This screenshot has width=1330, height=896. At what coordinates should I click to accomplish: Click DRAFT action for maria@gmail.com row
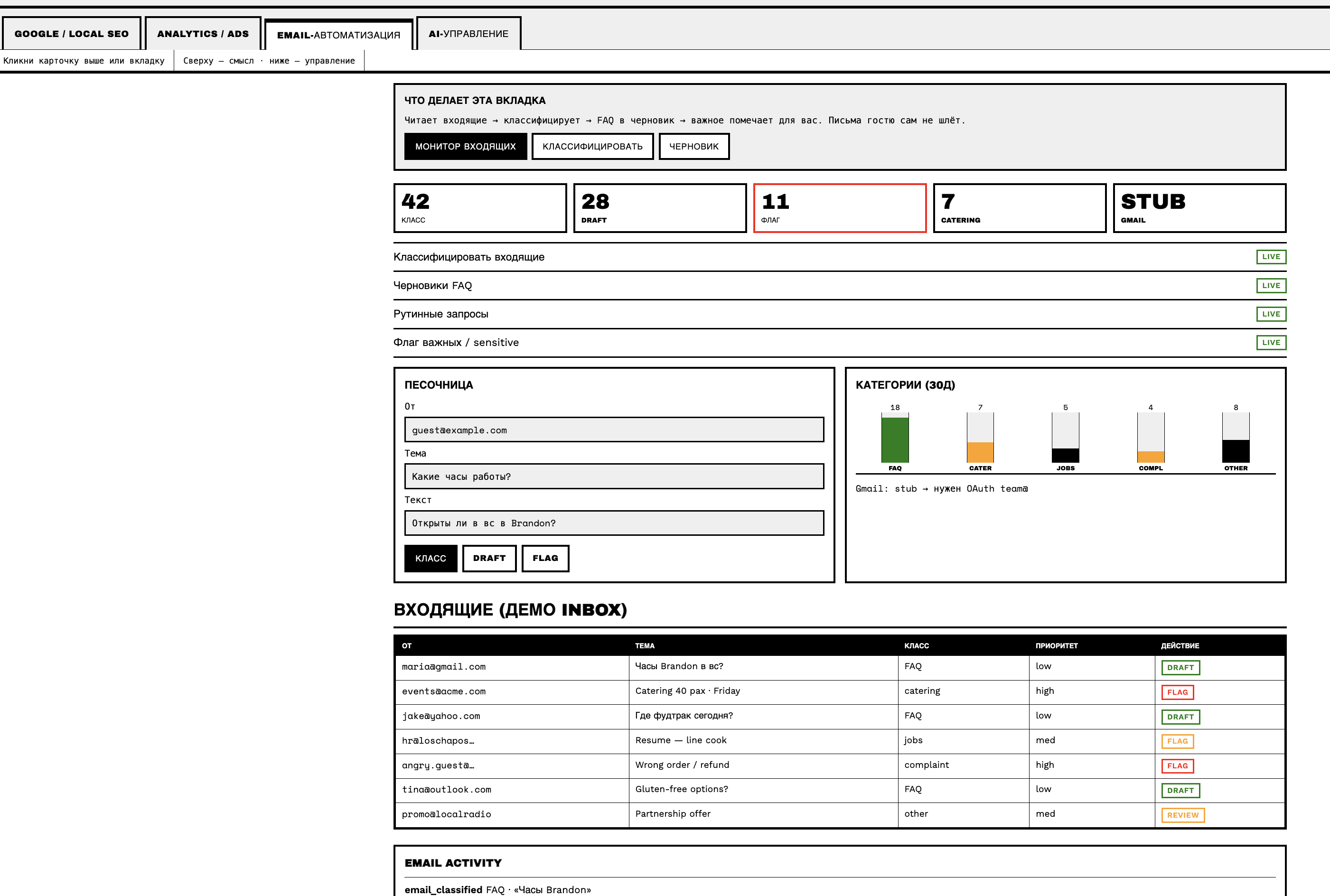(x=1180, y=667)
